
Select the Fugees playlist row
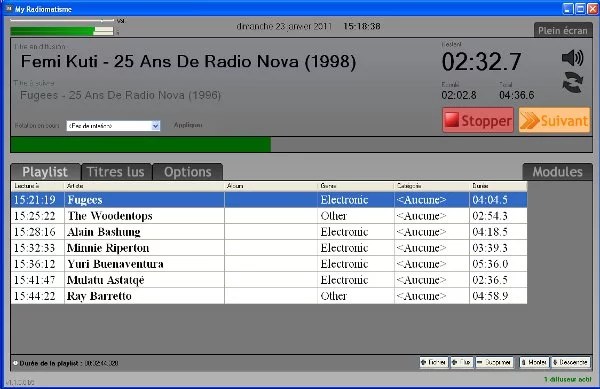[269, 200]
